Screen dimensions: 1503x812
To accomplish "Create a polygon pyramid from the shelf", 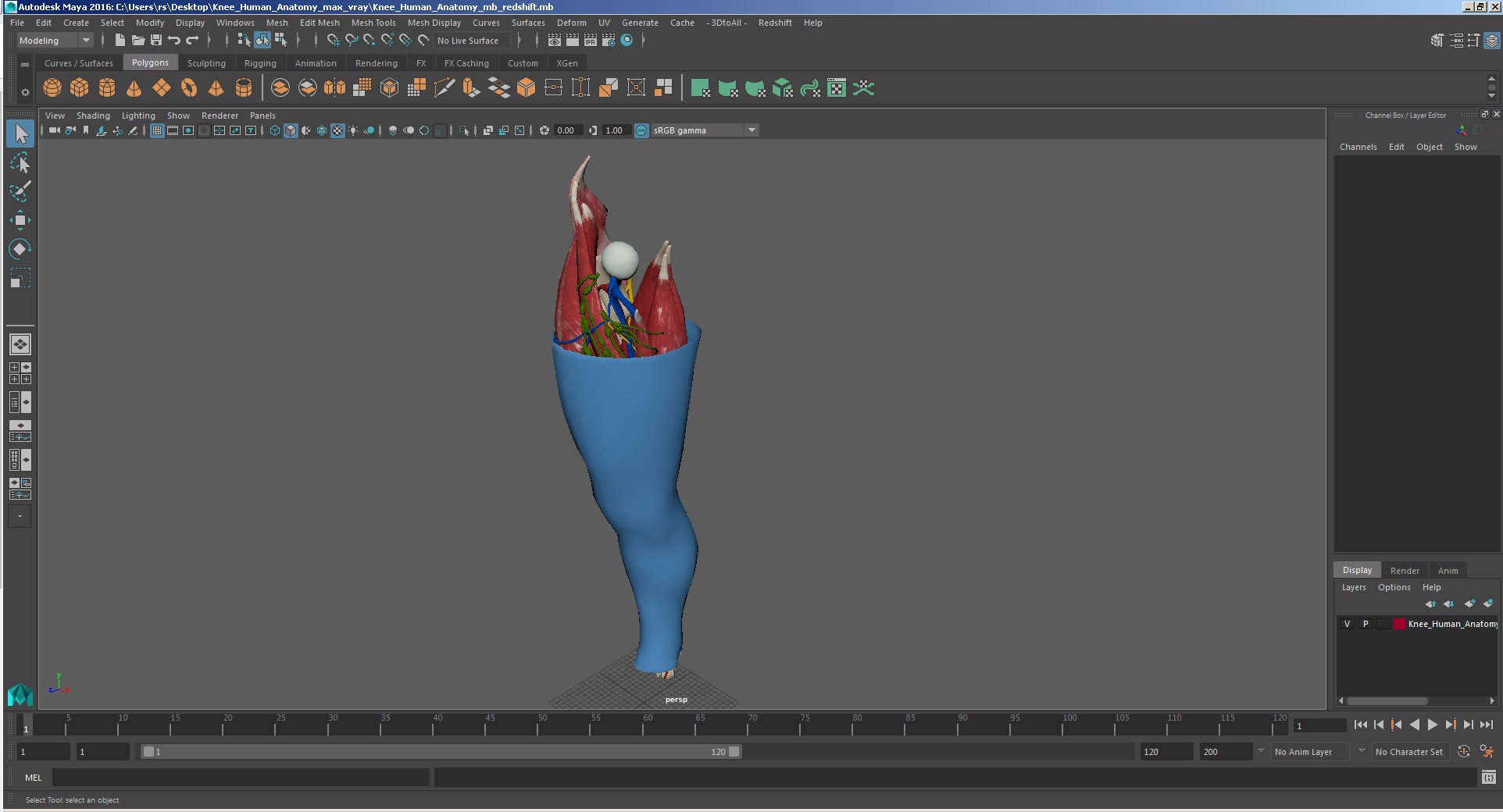I will click(216, 88).
